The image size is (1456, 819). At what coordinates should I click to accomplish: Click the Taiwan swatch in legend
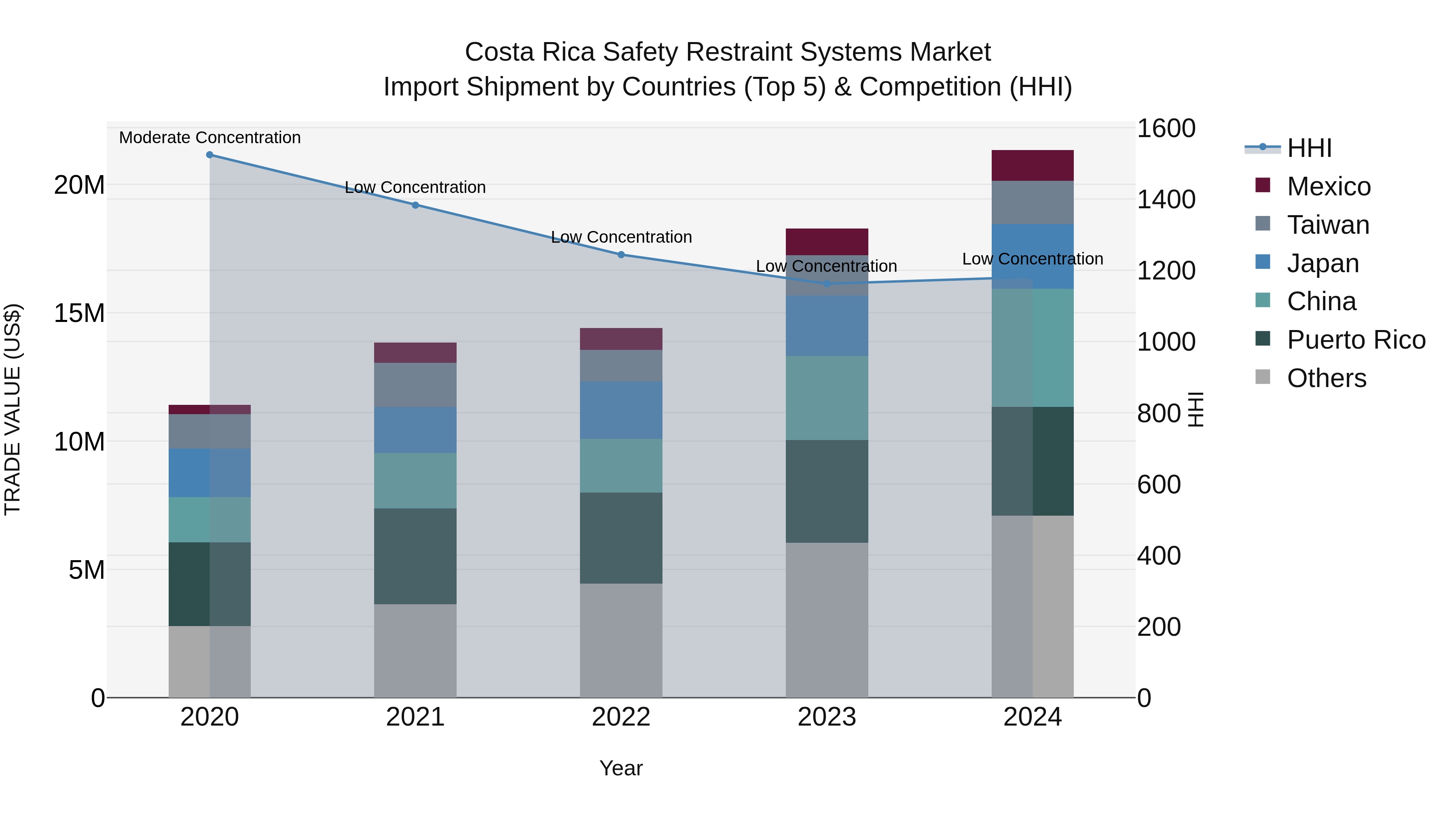click(x=1263, y=223)
